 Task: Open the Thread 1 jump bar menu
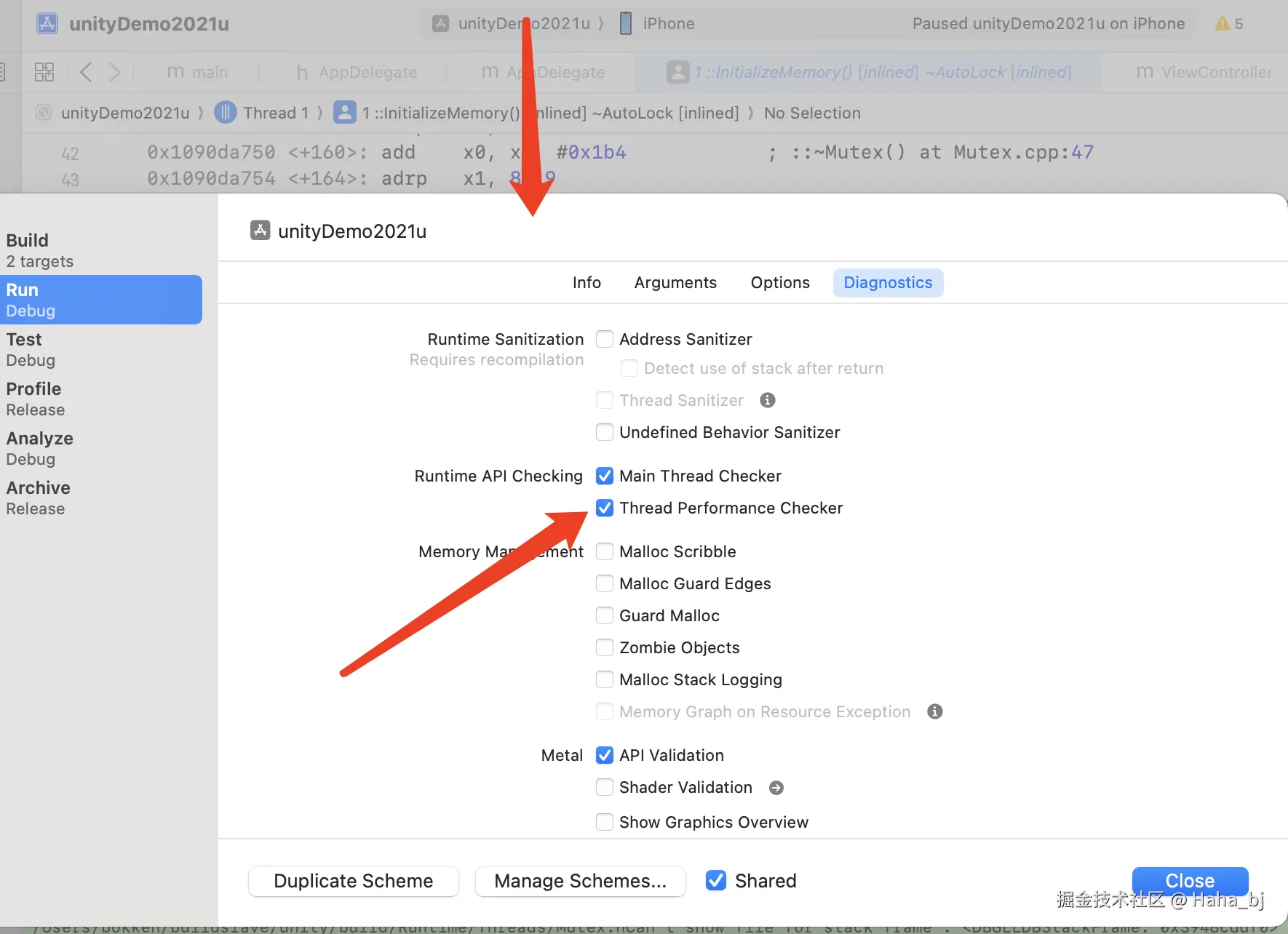click(262, 113)
